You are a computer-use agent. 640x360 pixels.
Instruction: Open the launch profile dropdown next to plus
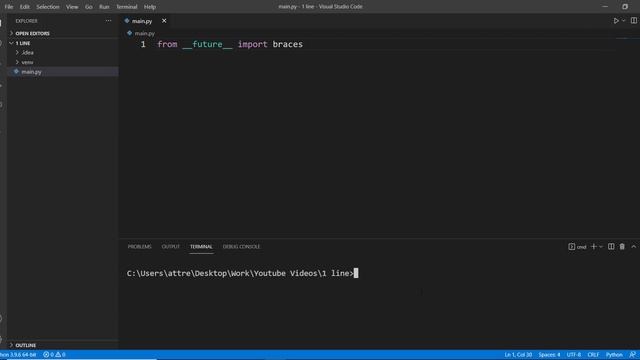601,247
